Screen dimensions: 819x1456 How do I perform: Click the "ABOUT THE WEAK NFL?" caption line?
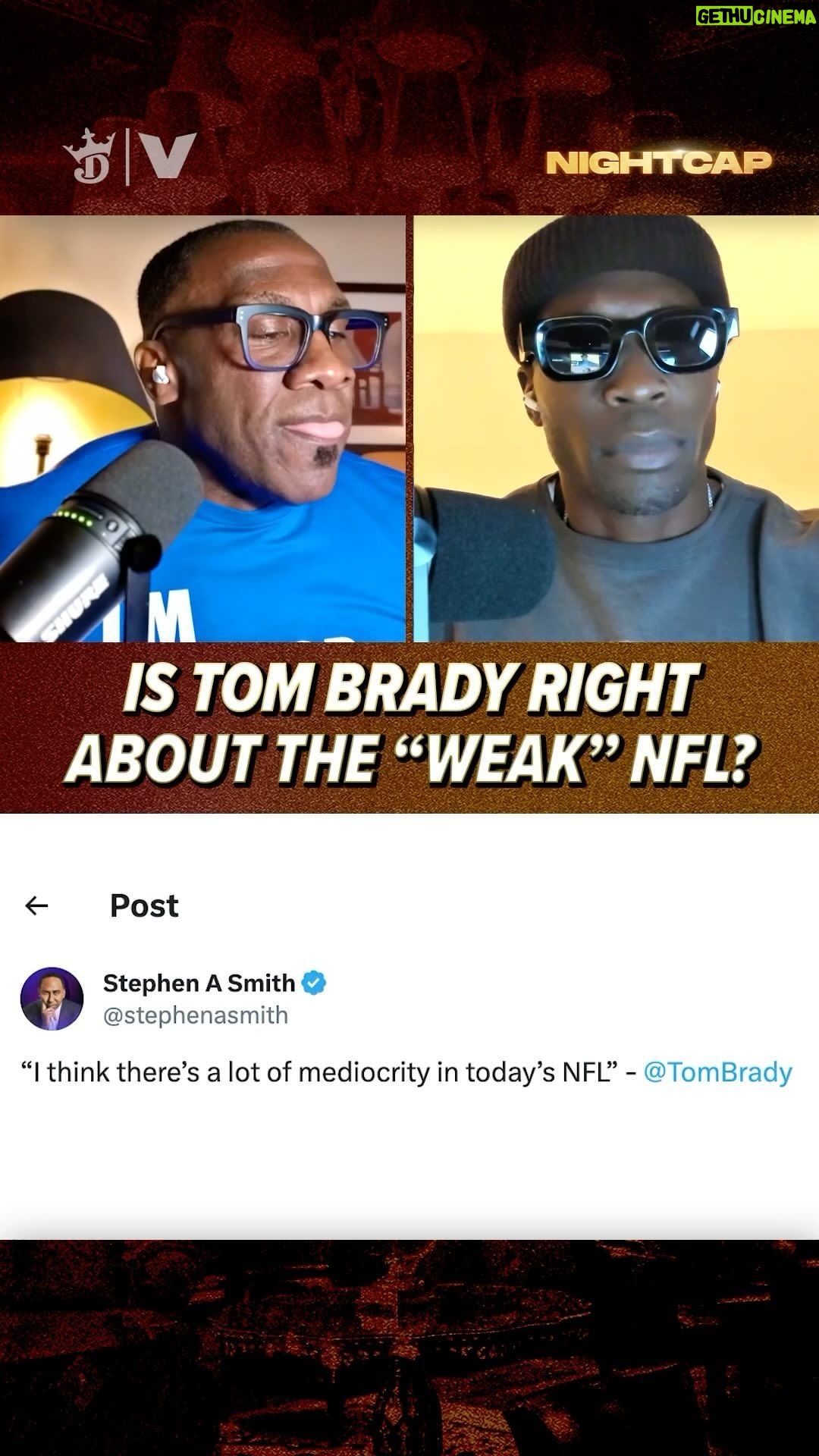point(412,759)
